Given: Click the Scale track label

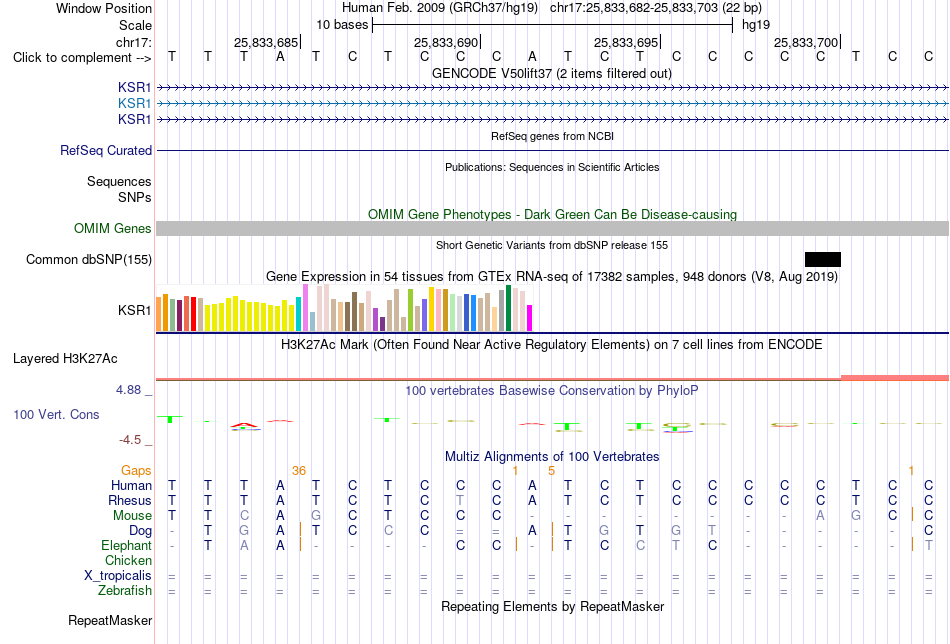Looking at the screenshot, I should tap(135, 25).
